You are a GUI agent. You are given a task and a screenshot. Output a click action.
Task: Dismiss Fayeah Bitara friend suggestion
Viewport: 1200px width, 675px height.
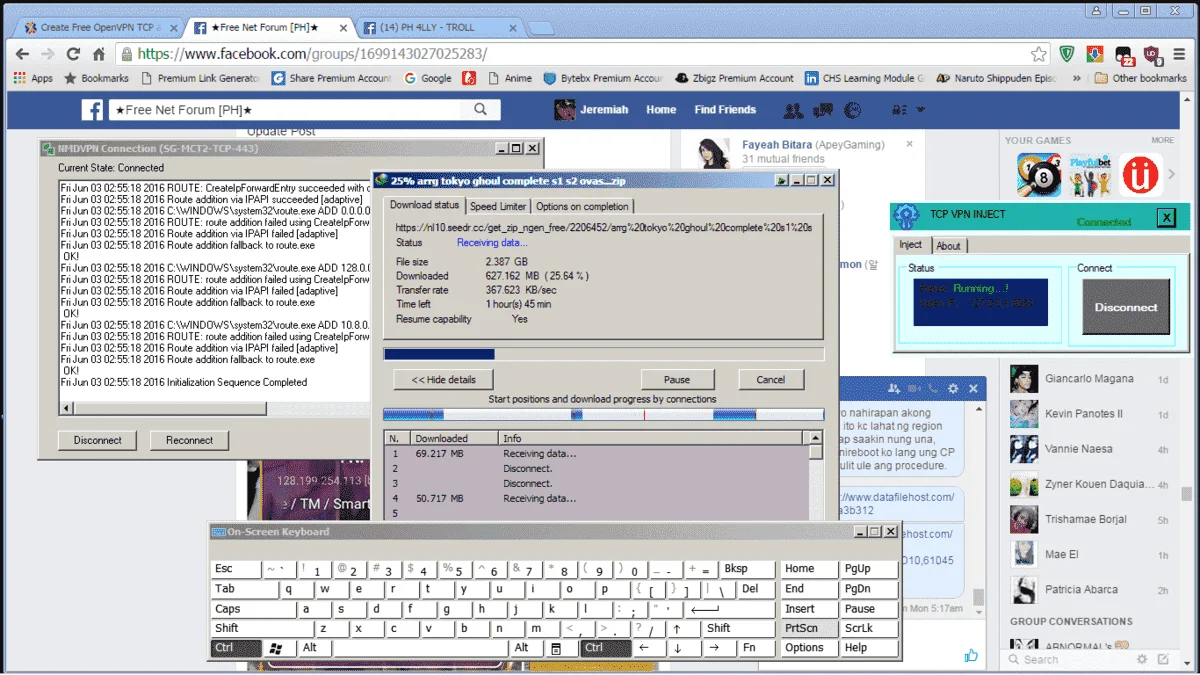click(909, 144)
